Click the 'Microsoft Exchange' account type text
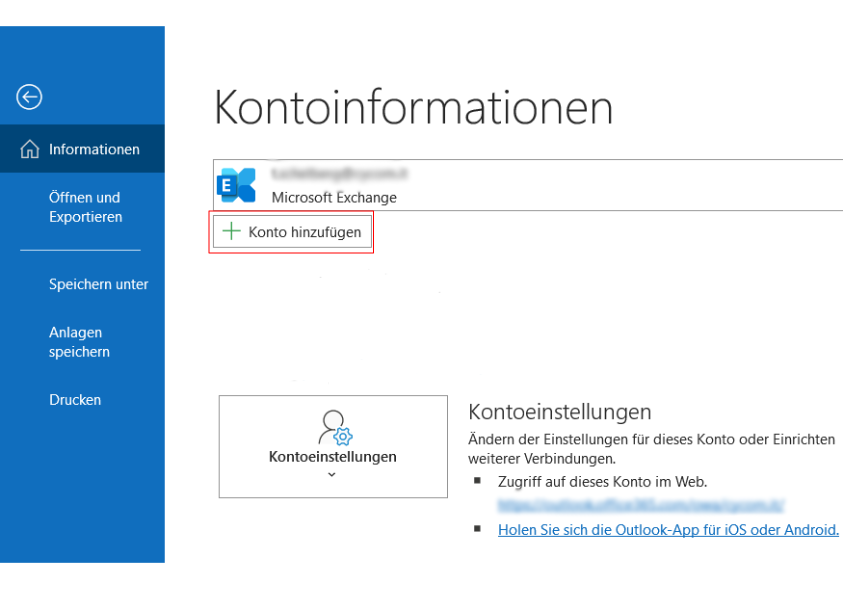843x589 pixels. click(x=334, y=198)
